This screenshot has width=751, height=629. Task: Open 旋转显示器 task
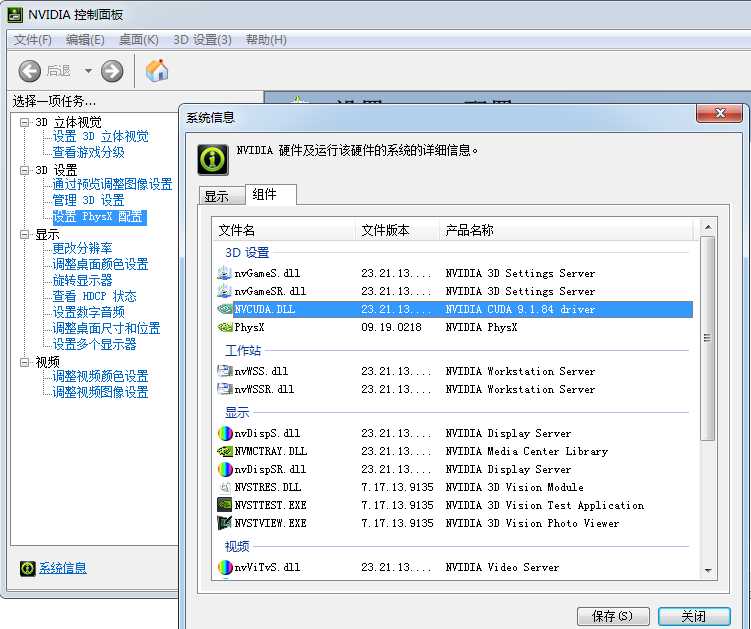point(82,280)
